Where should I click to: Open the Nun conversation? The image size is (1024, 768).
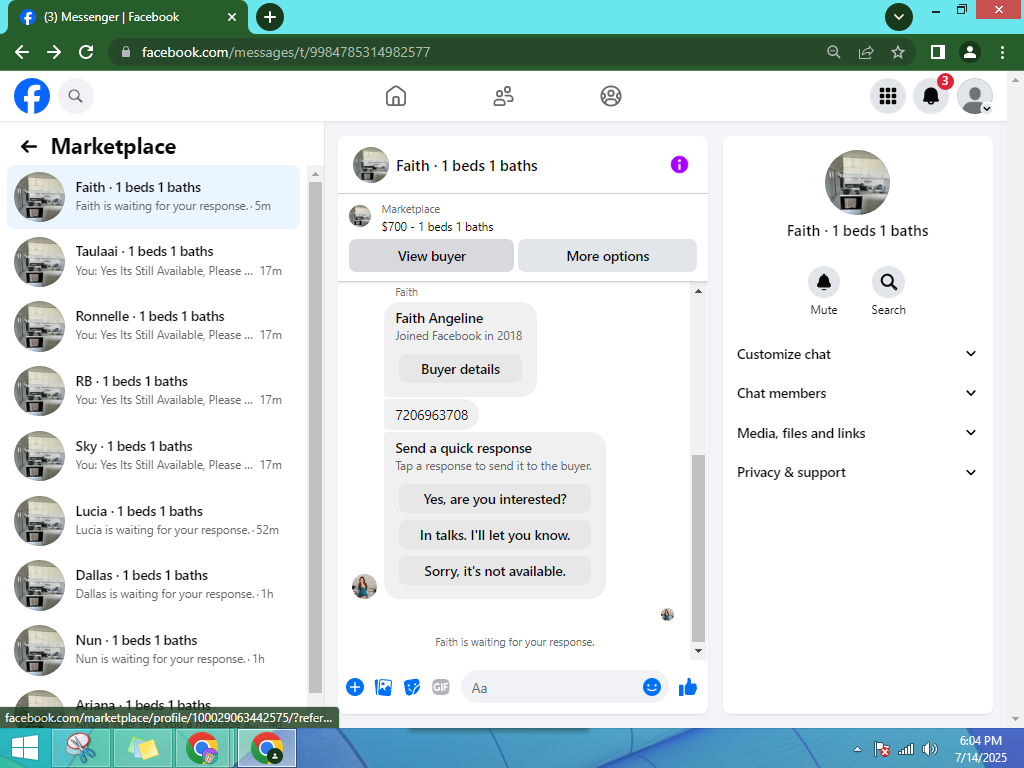pyautogui.click(x=153, y=650)
